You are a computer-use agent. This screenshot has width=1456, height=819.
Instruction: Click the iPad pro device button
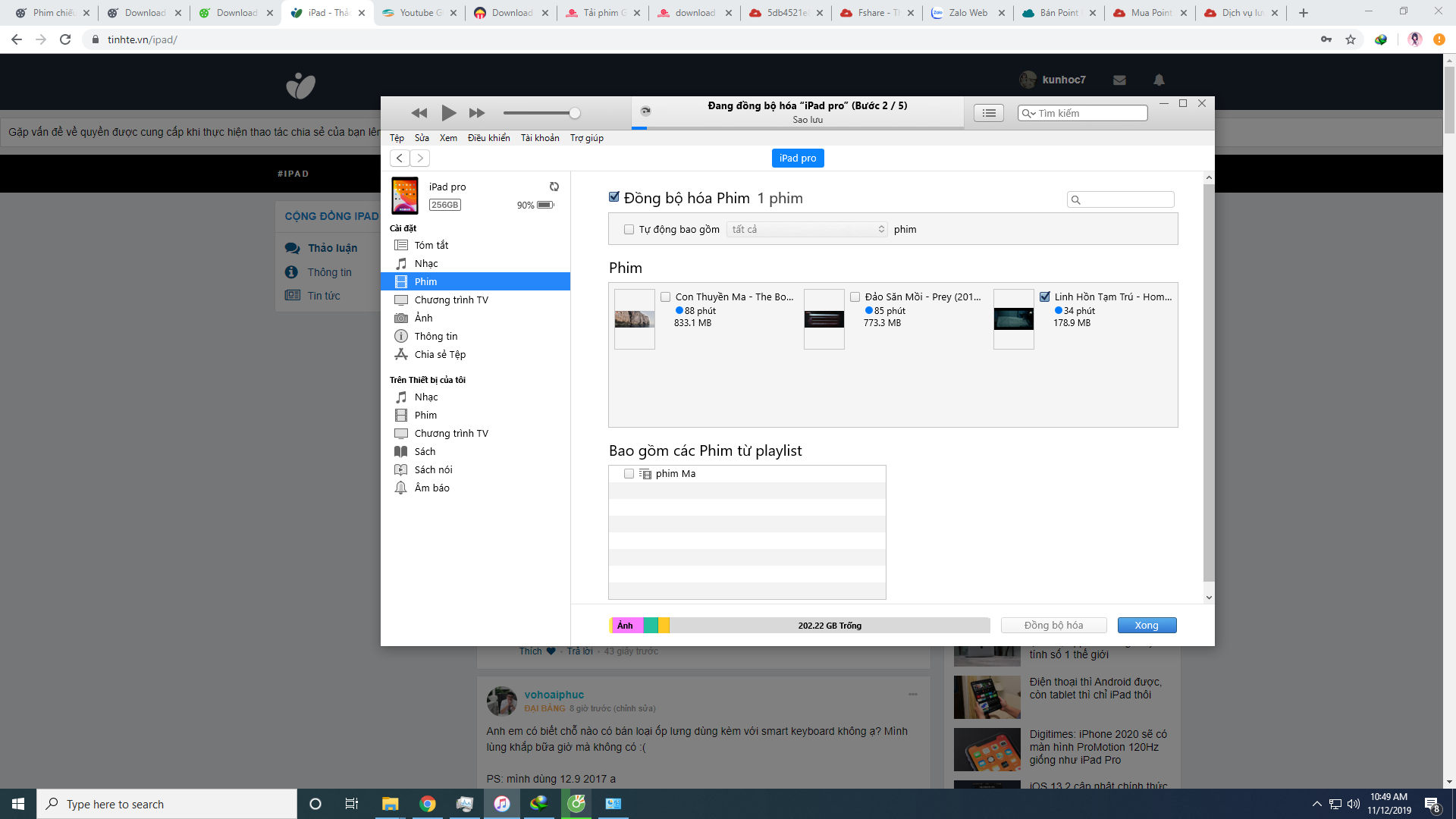coord(798,158)
